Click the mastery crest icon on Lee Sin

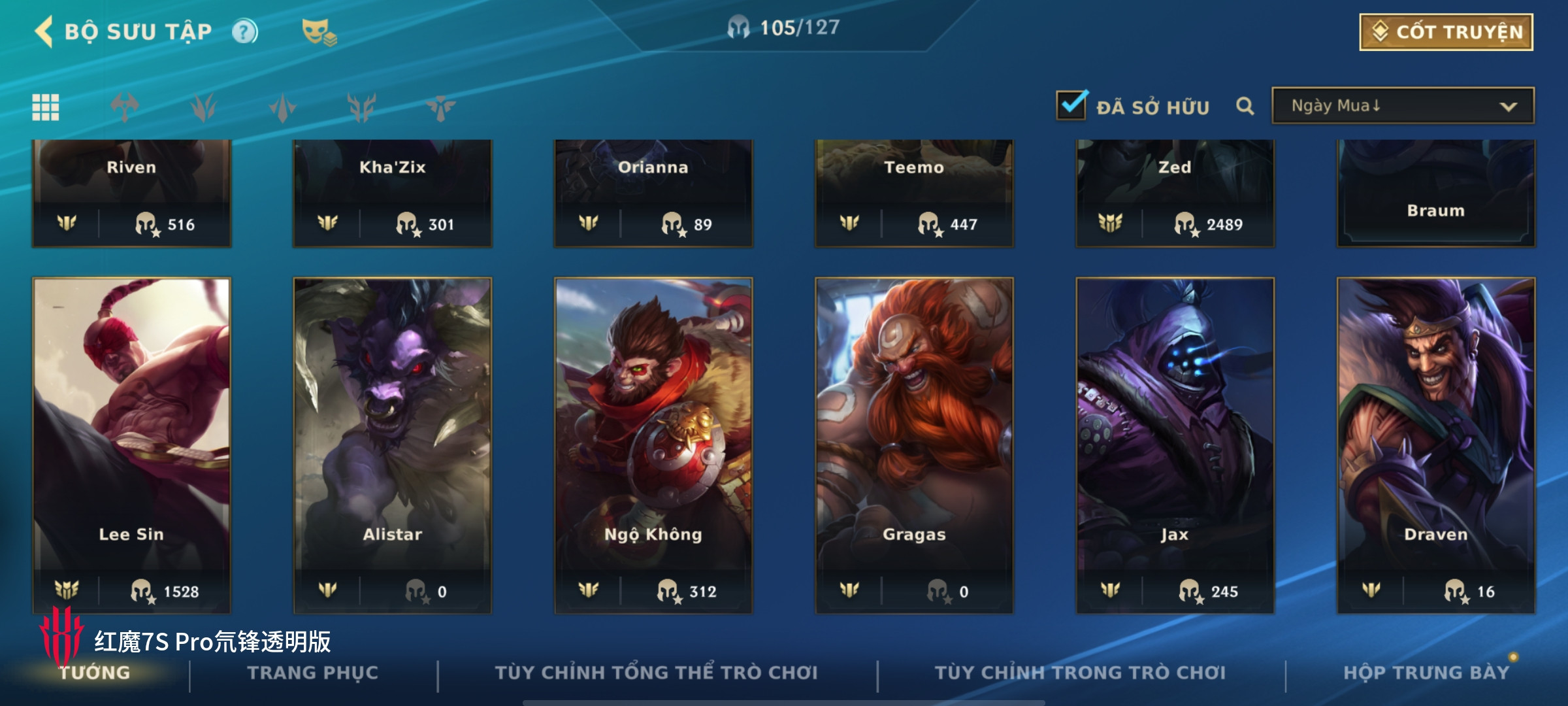pos(67,591)
